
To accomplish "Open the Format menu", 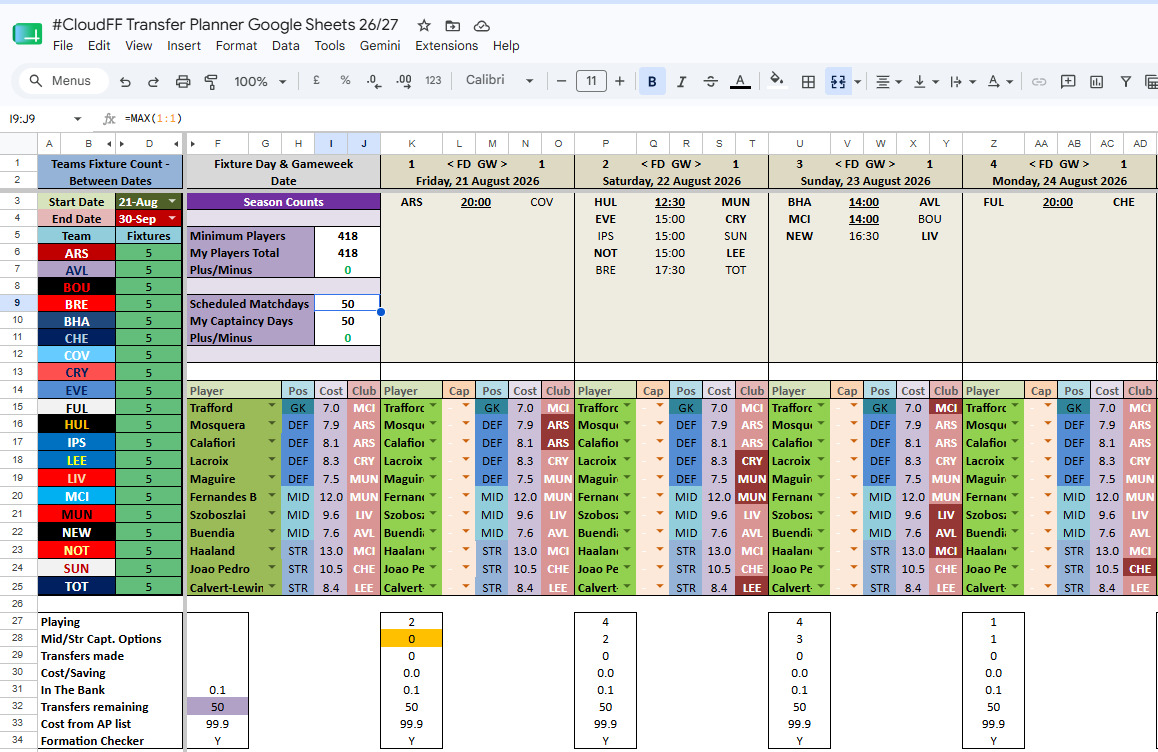I will coord(236,46).
